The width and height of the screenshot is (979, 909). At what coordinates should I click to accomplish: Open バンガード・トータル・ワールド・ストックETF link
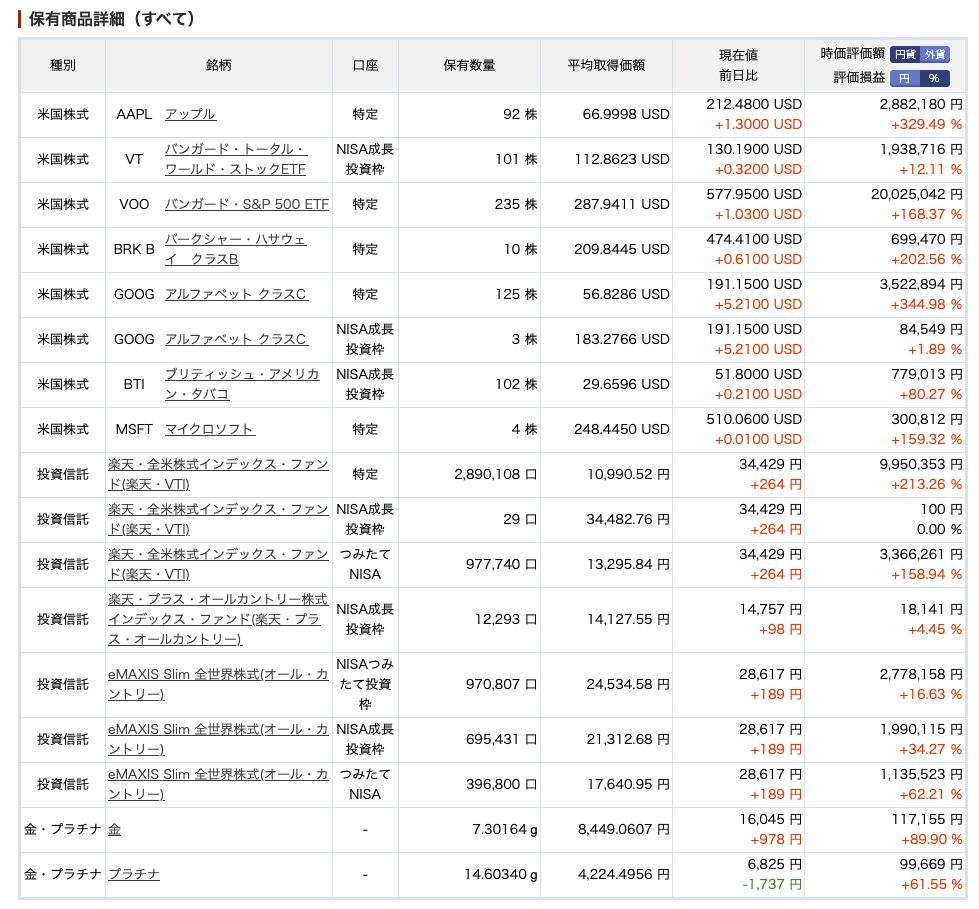pos(235,159)
